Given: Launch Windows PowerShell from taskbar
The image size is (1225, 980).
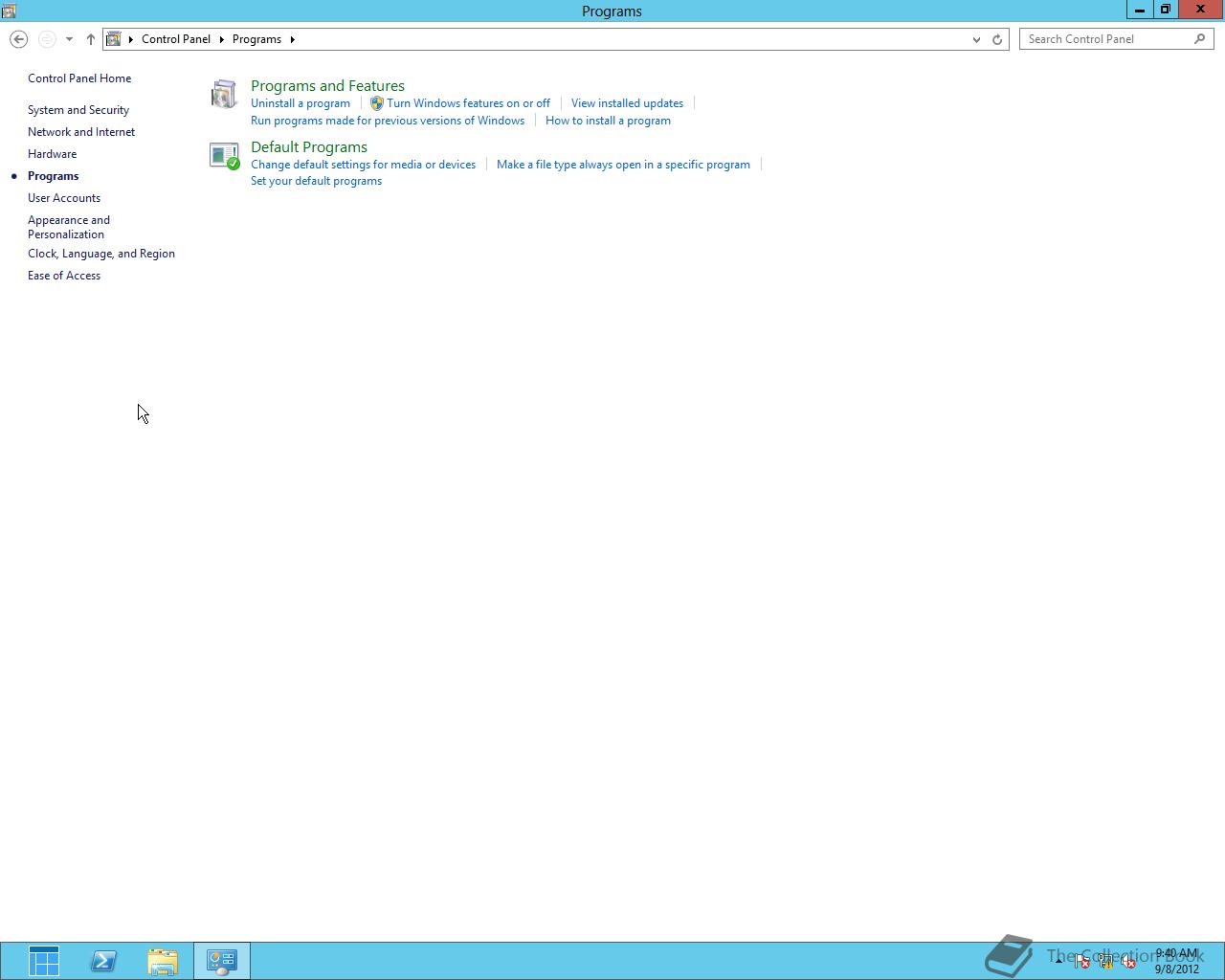Looking at the screenshot, I should tap(103, 961).
